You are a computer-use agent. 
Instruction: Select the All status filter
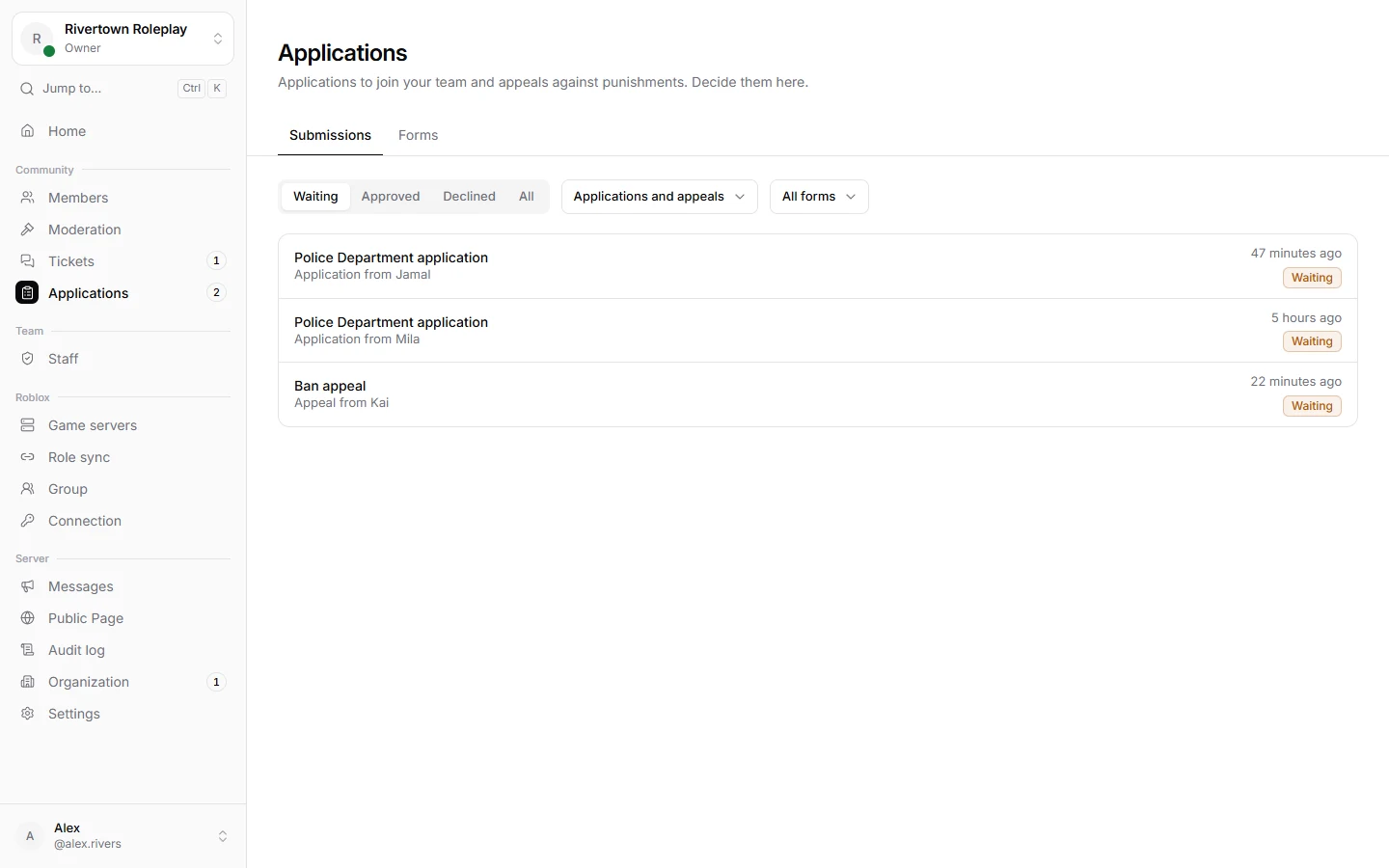pyautogui.click(x=527, y=197)
